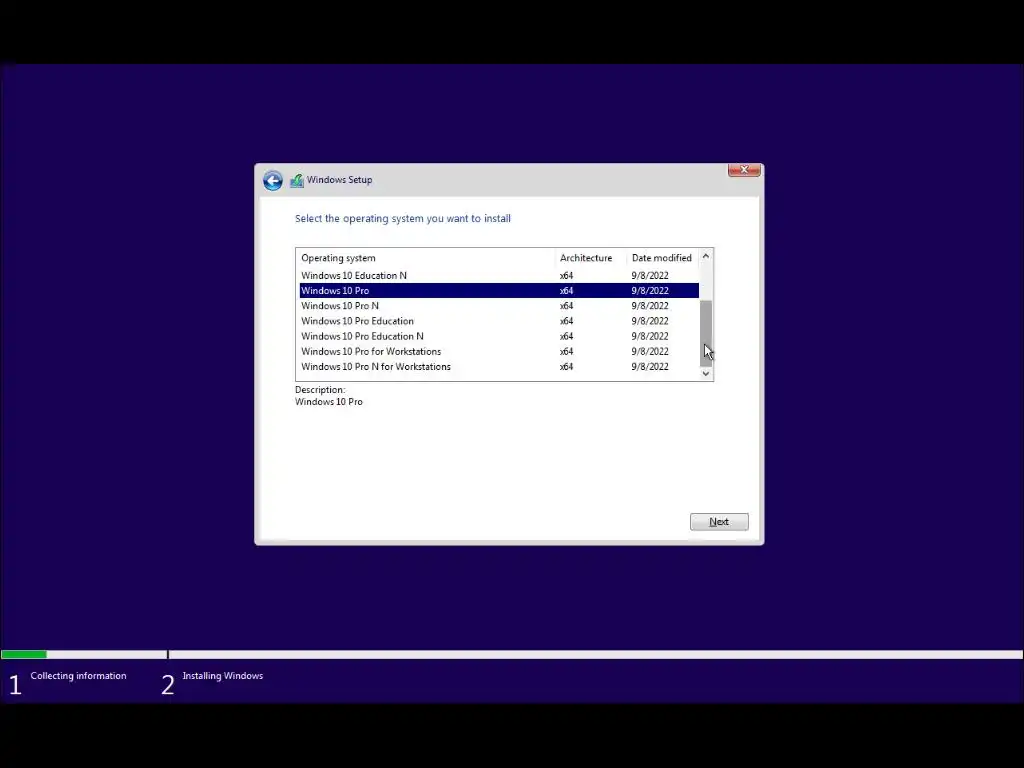Image resolution: width=1024 pixels, height=768 pixels.
Task: Click the Date modified column header
Action: coord(663,258)
